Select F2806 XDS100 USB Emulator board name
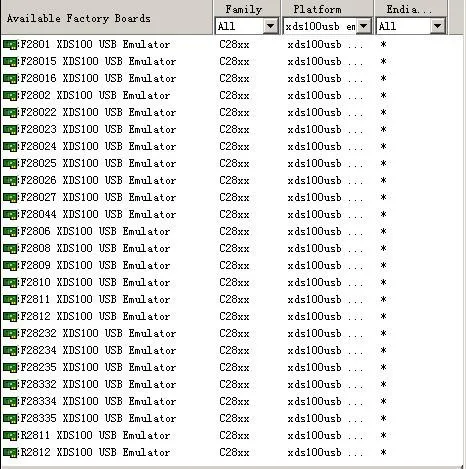 point(95,231)
